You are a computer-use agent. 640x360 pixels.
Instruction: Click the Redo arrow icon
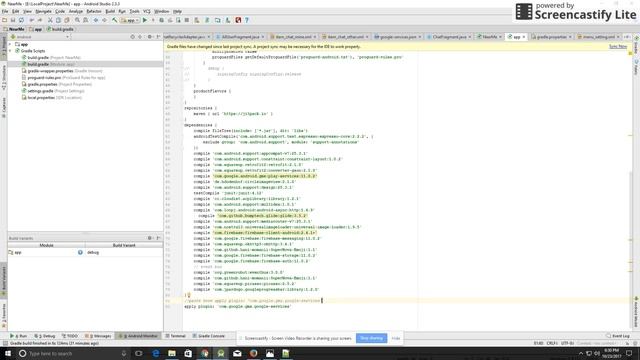click(40, 20)
